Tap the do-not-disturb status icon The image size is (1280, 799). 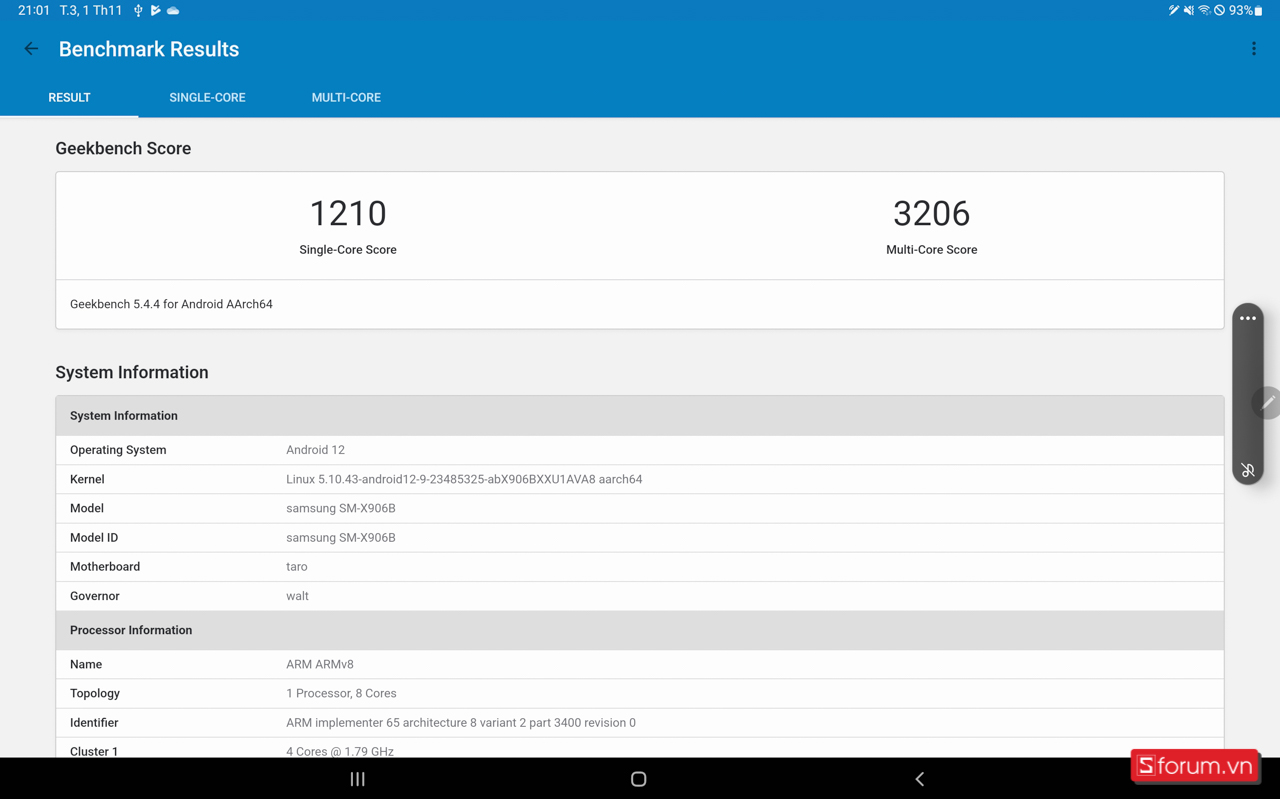(x=1220, y=10)
